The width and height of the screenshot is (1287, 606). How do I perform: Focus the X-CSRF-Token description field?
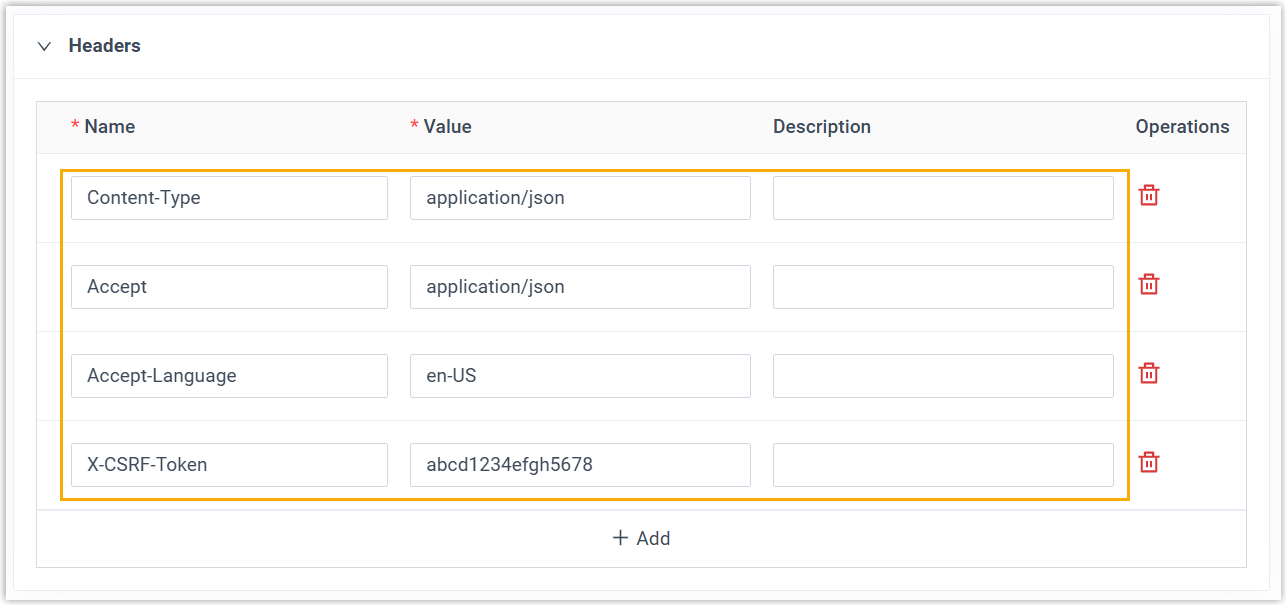click(942, 465)
